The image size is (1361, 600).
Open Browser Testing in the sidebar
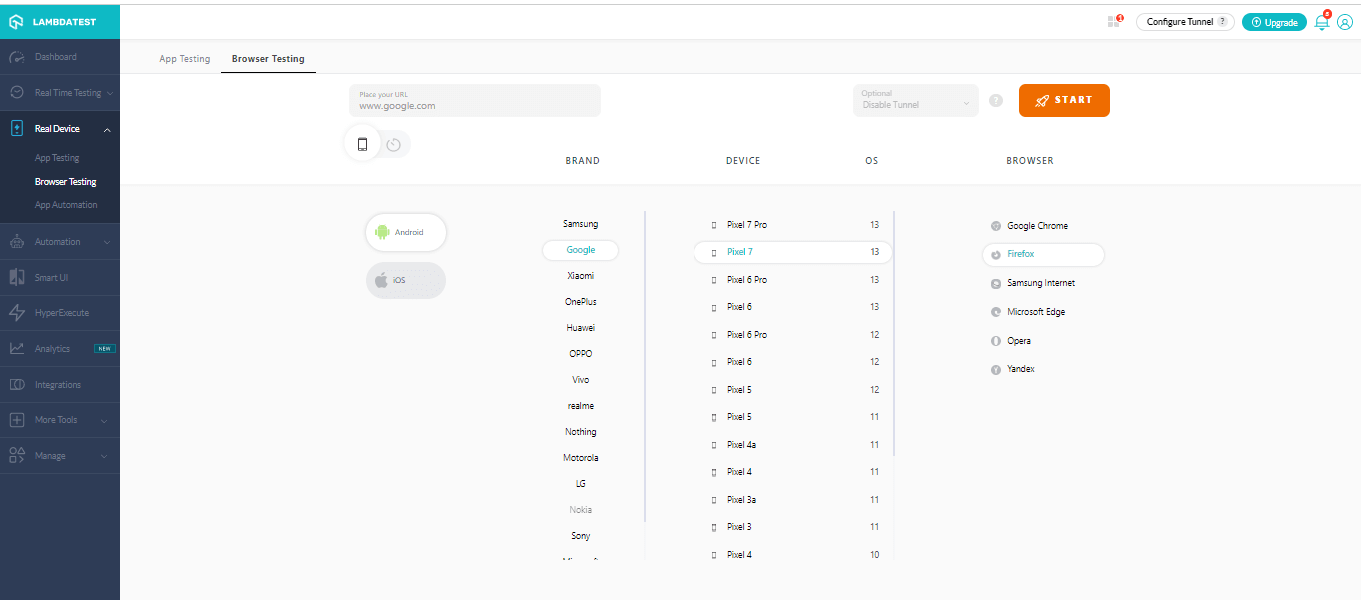(66, 182)
